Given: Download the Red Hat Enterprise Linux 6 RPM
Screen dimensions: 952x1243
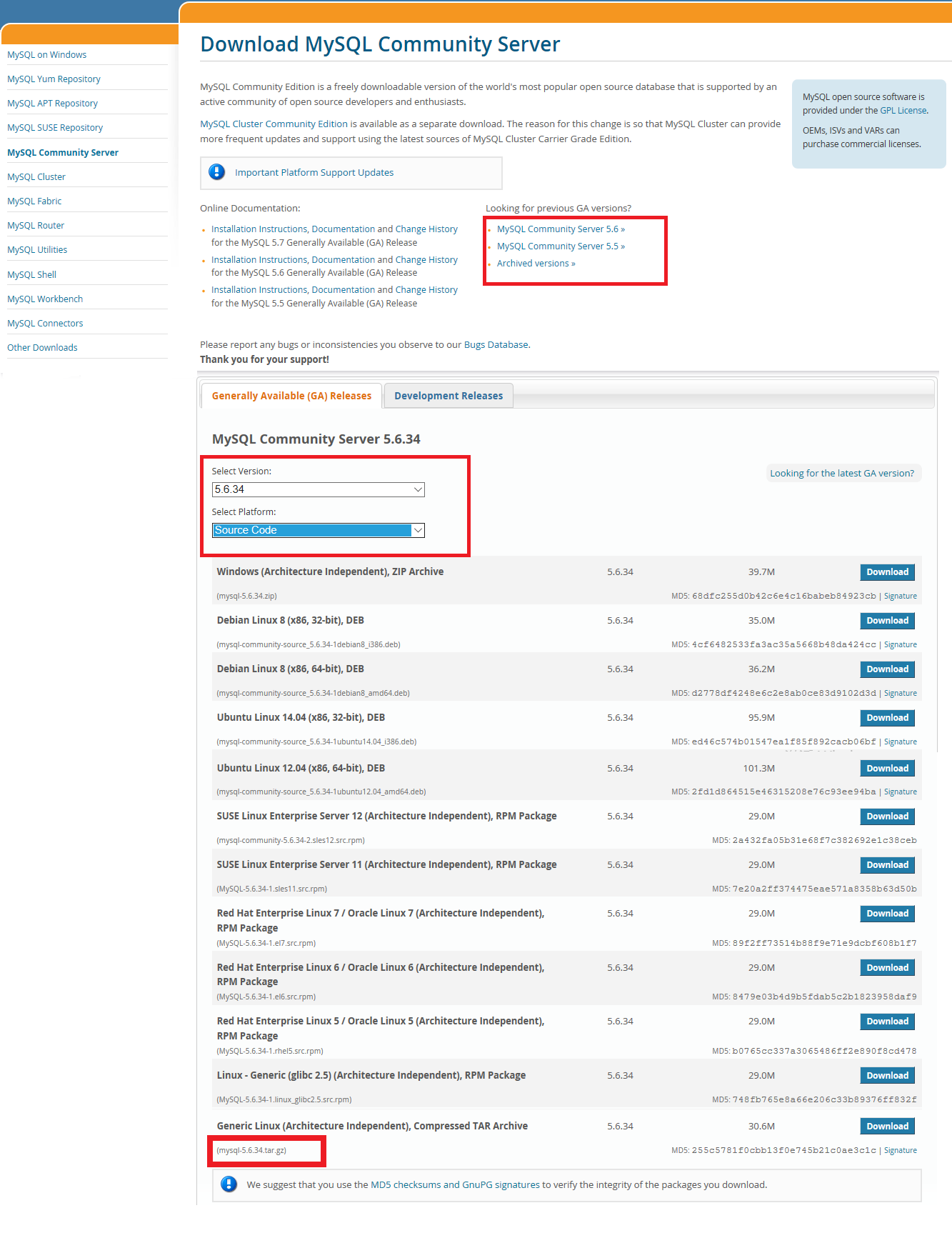Looking at the screenshot, I should (887, 968).
